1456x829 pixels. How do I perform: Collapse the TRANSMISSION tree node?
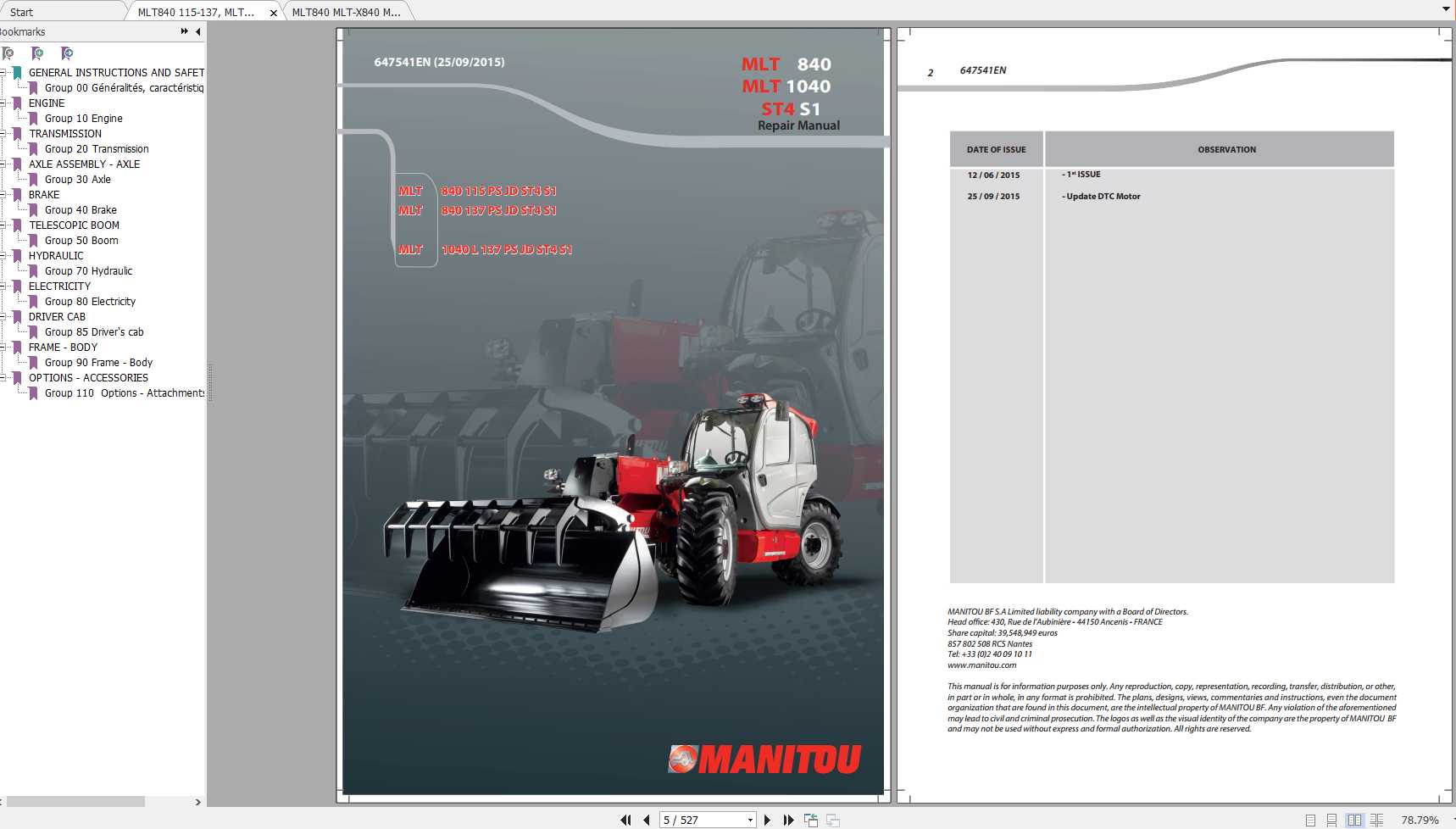click(x=3, y=134)
